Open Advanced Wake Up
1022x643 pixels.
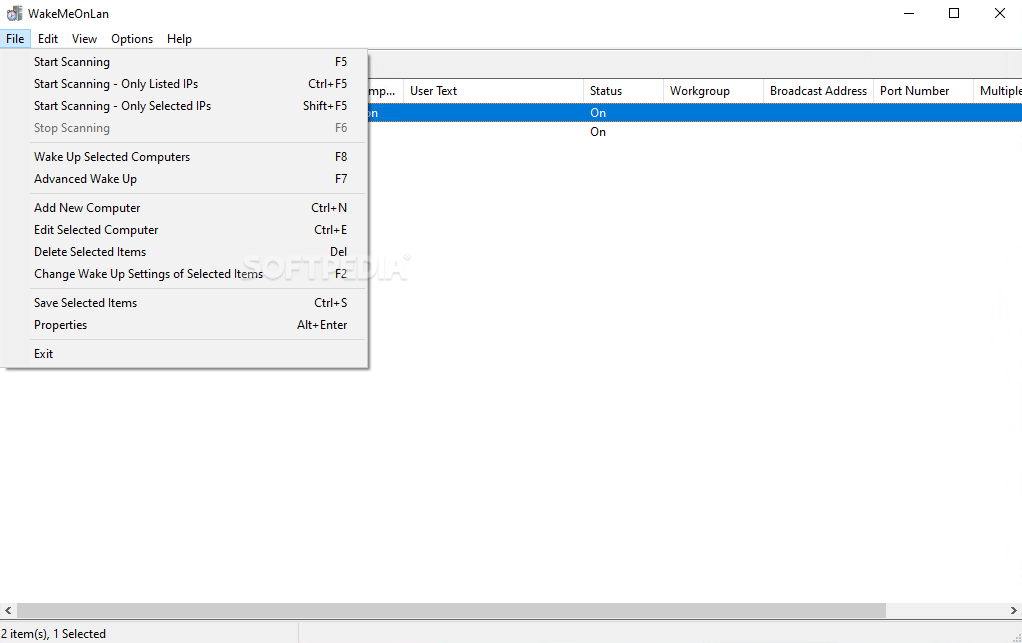click(184, 179)
